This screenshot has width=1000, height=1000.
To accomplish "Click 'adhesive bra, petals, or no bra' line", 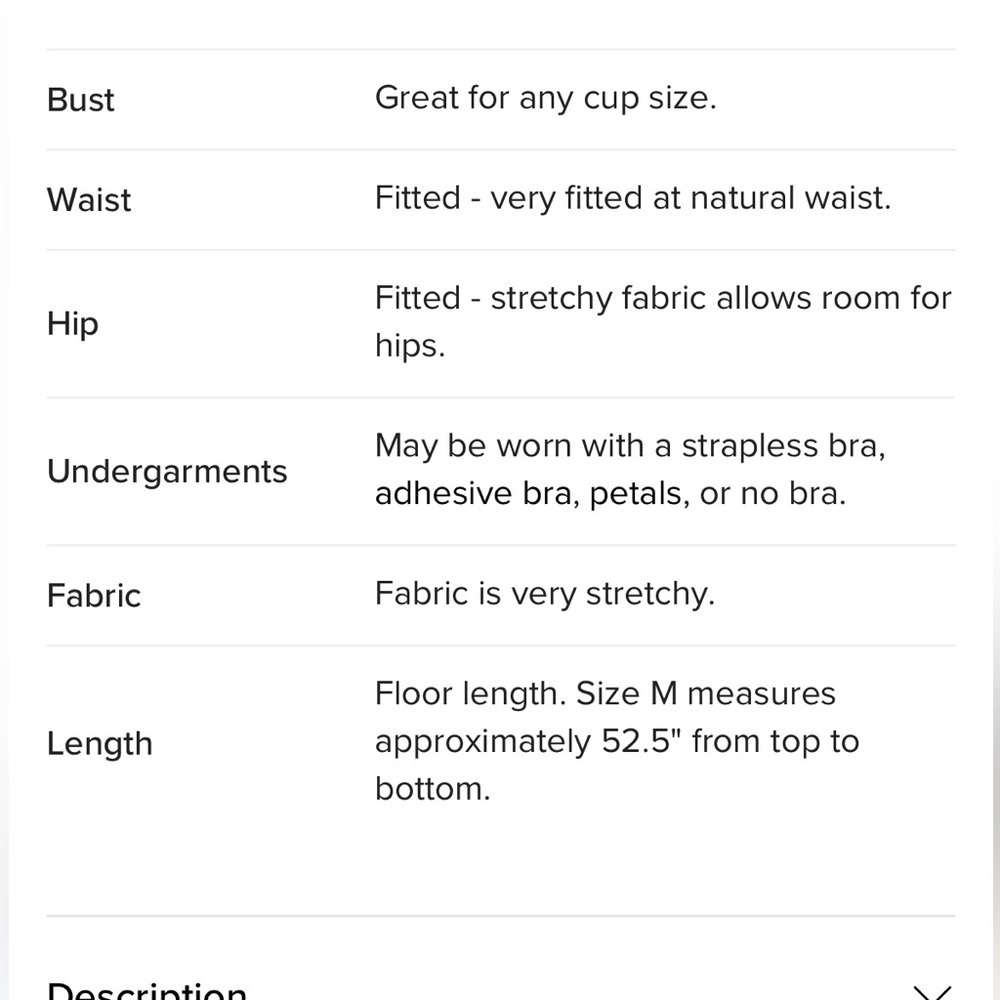I will point(610,494).
